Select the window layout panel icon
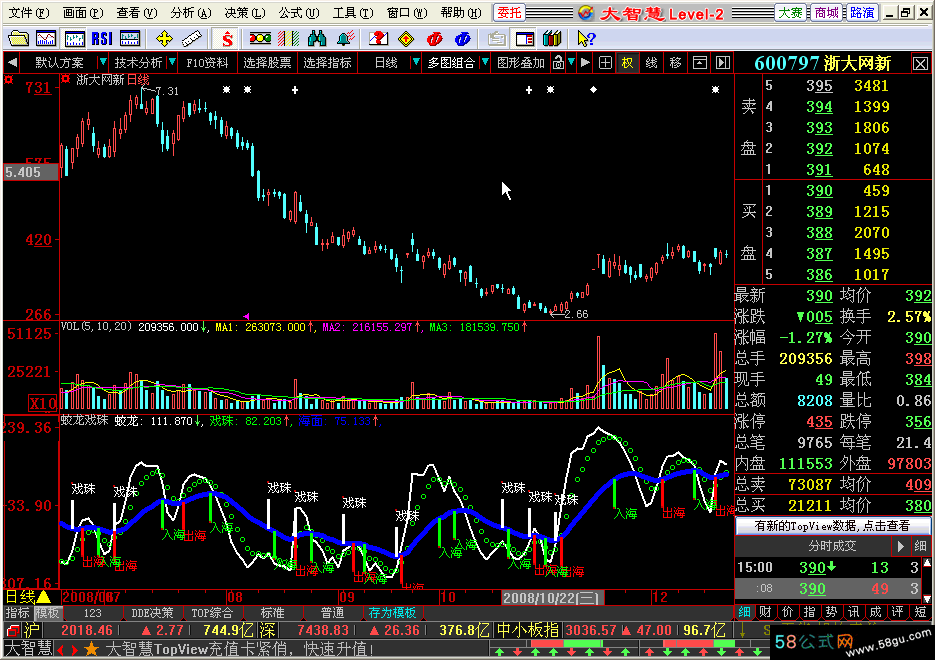 click(x=525, y=39)
